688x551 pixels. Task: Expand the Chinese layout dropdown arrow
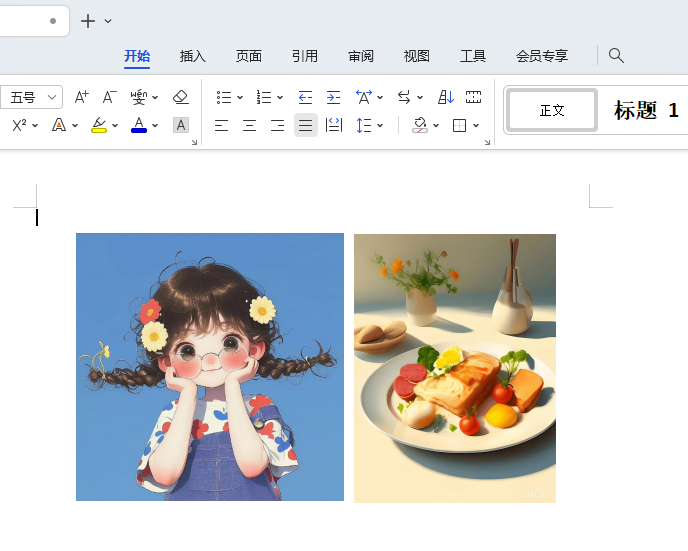[x=380, y=97]
